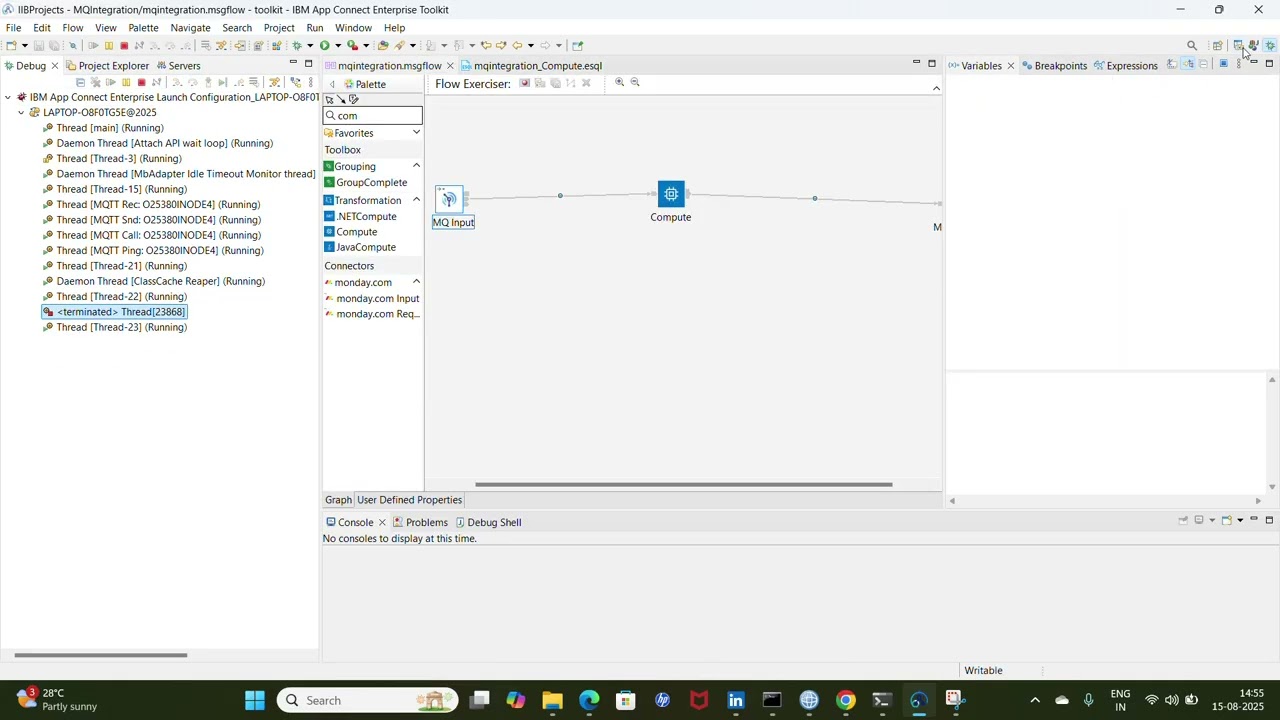Collapse the Palette using the left arrow

tap(332, 84)
